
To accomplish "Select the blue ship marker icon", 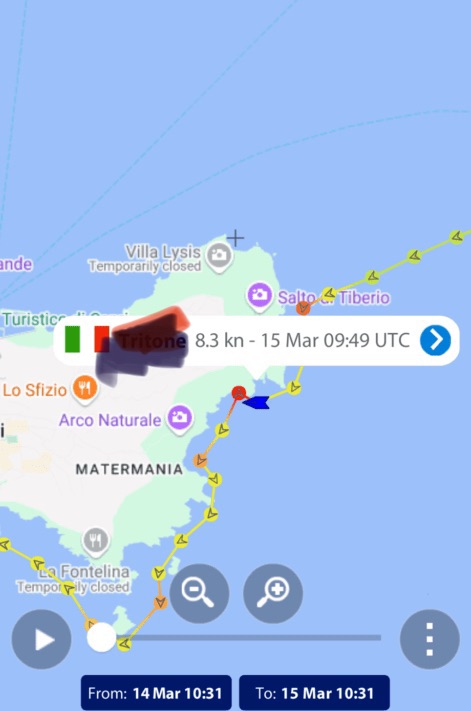I will 257,402.
